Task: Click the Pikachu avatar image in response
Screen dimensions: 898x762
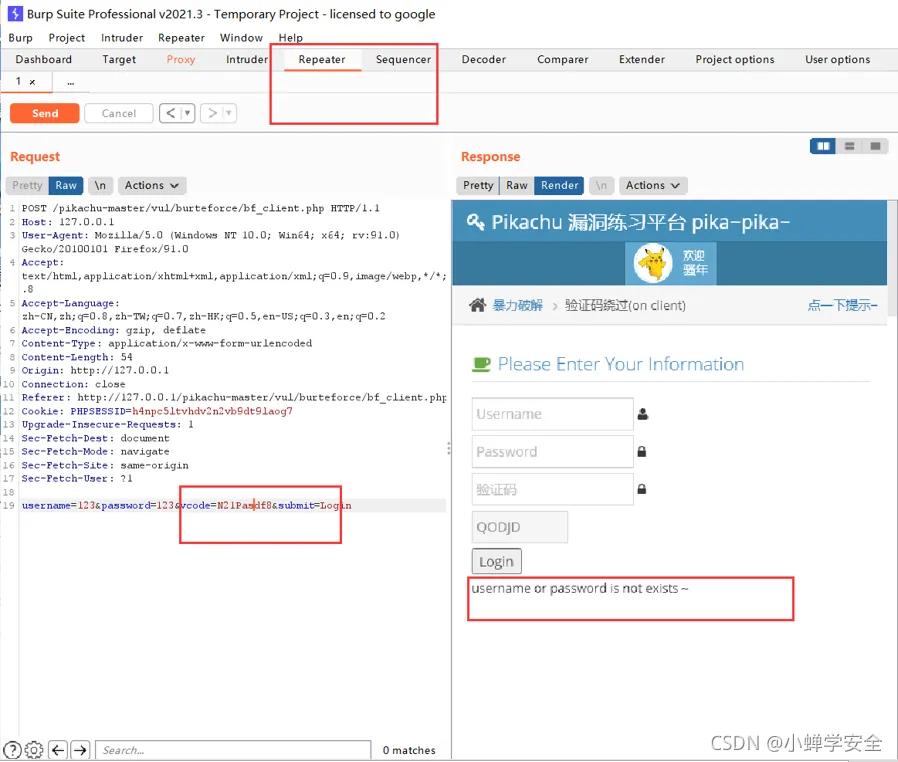Action: click(653, 263)
